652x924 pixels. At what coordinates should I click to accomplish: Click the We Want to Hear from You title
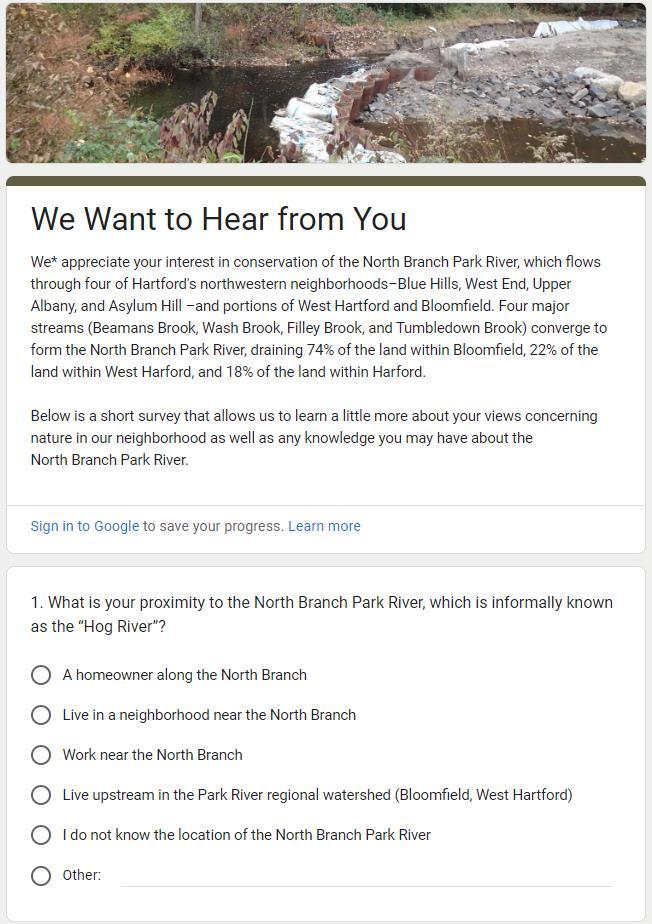pyautogui.click(x=219, y=219)
